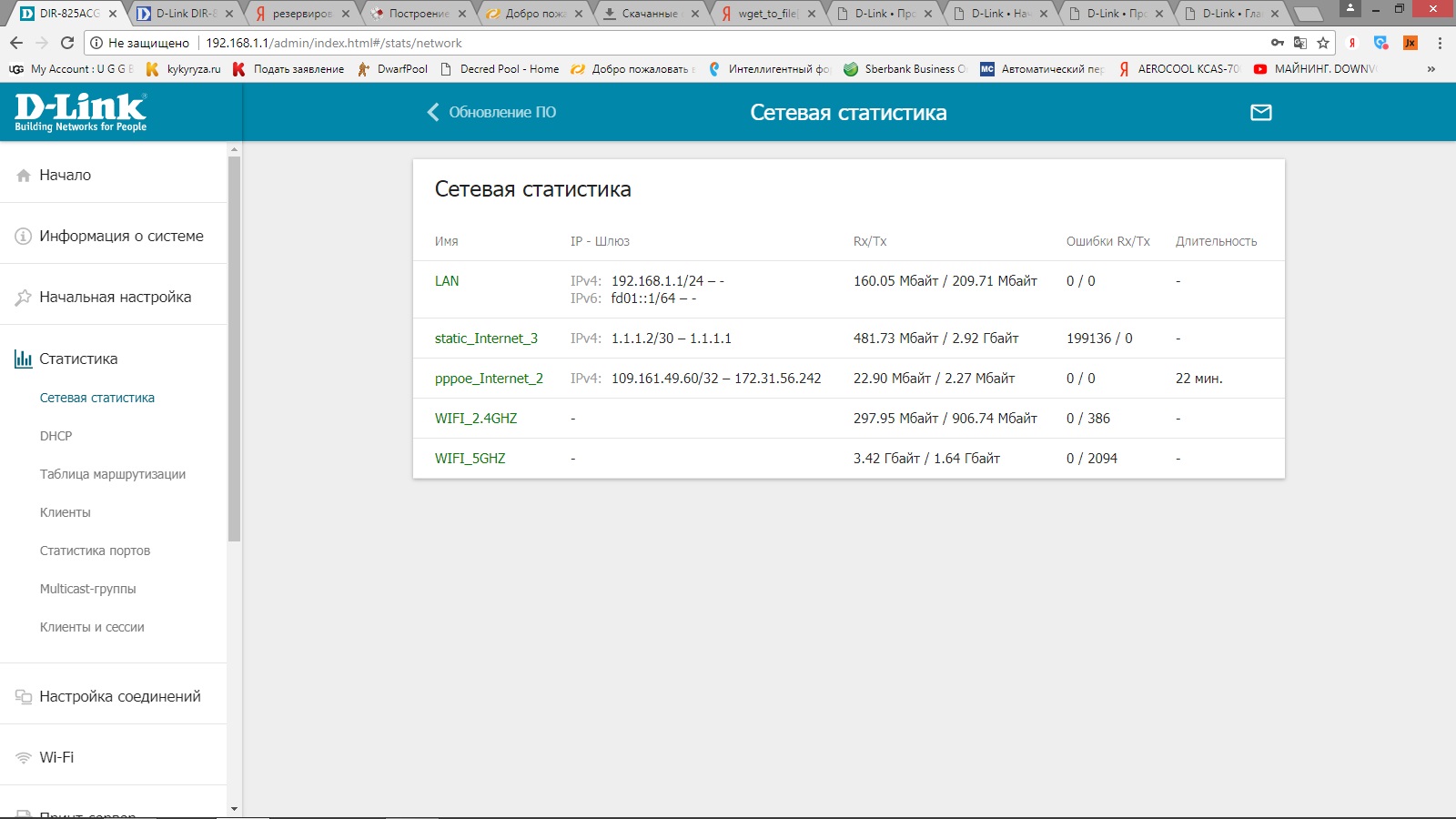Click the orange JX extension icon
Image resolution: width=1456 pixels, height=819 pixels.
[1410, 43]
